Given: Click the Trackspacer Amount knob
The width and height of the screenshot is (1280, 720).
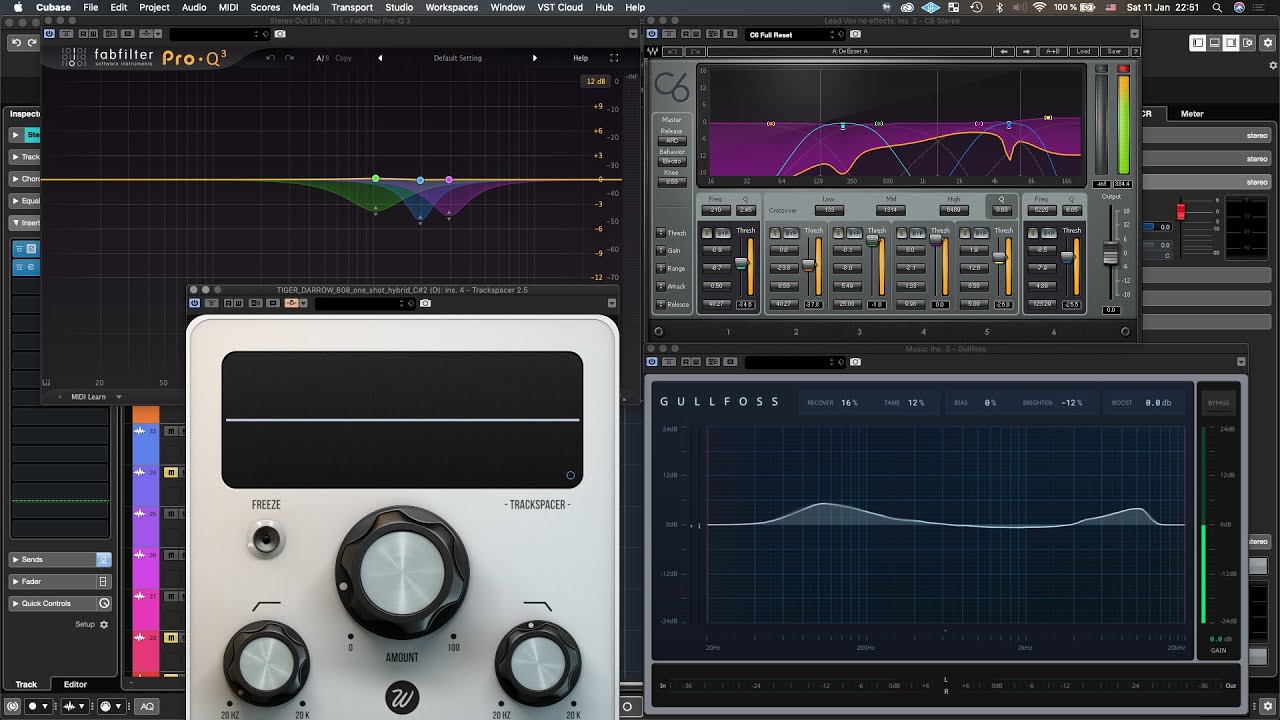Looking at the screenshot, I should 402,572.
